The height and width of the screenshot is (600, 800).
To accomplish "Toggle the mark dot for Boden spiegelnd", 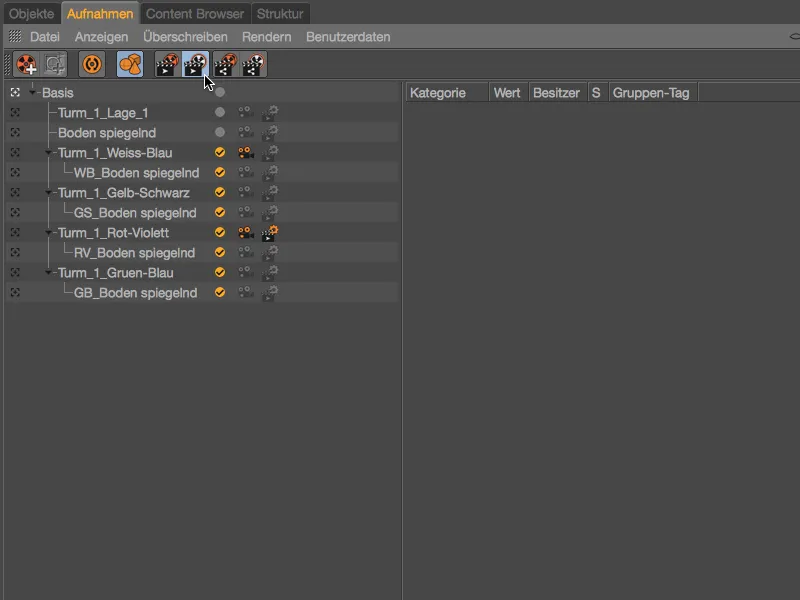I will click(x=220, y=132).
